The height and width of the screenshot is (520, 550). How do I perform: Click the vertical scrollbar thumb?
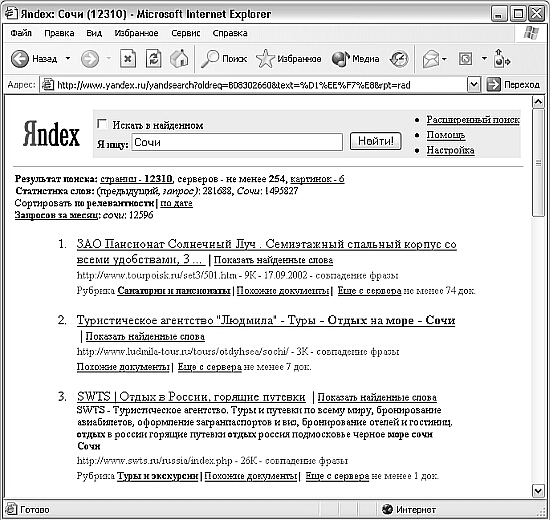point(538,163)
